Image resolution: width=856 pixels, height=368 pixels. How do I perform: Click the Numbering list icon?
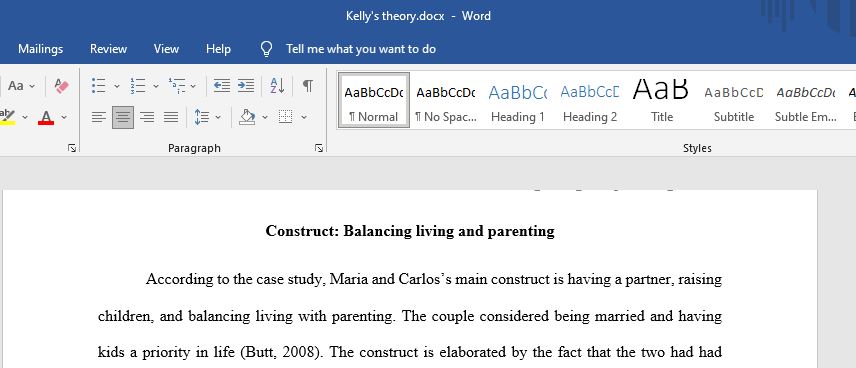click(138, 86)
